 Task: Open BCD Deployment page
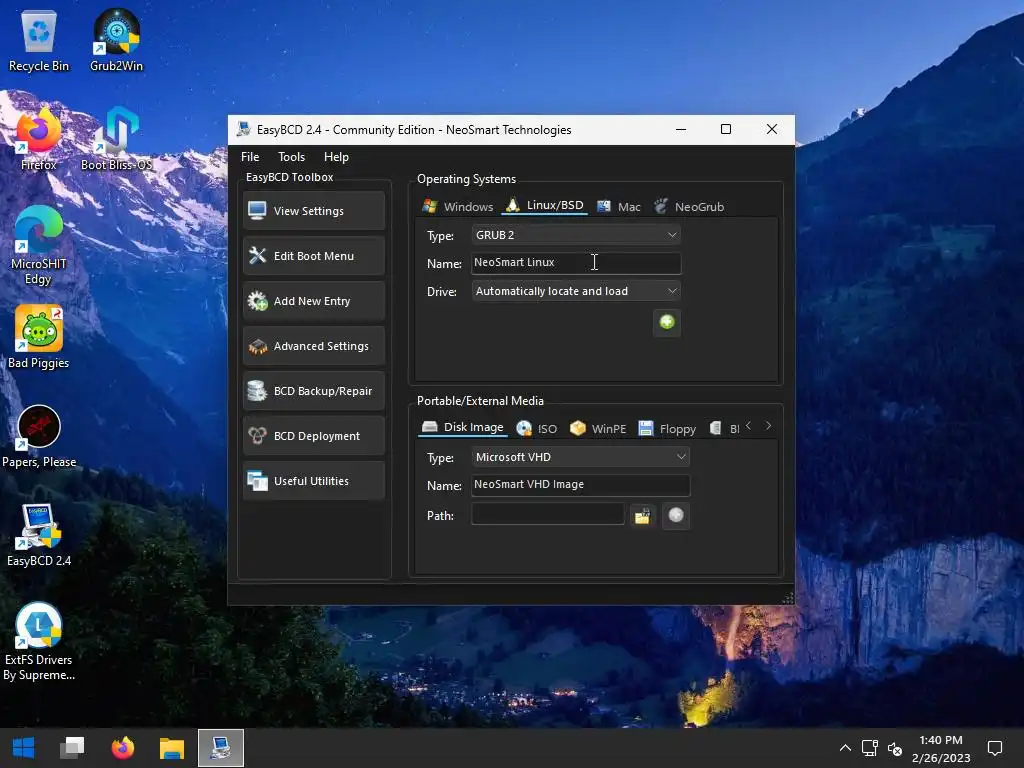click(x=313, y=436)
